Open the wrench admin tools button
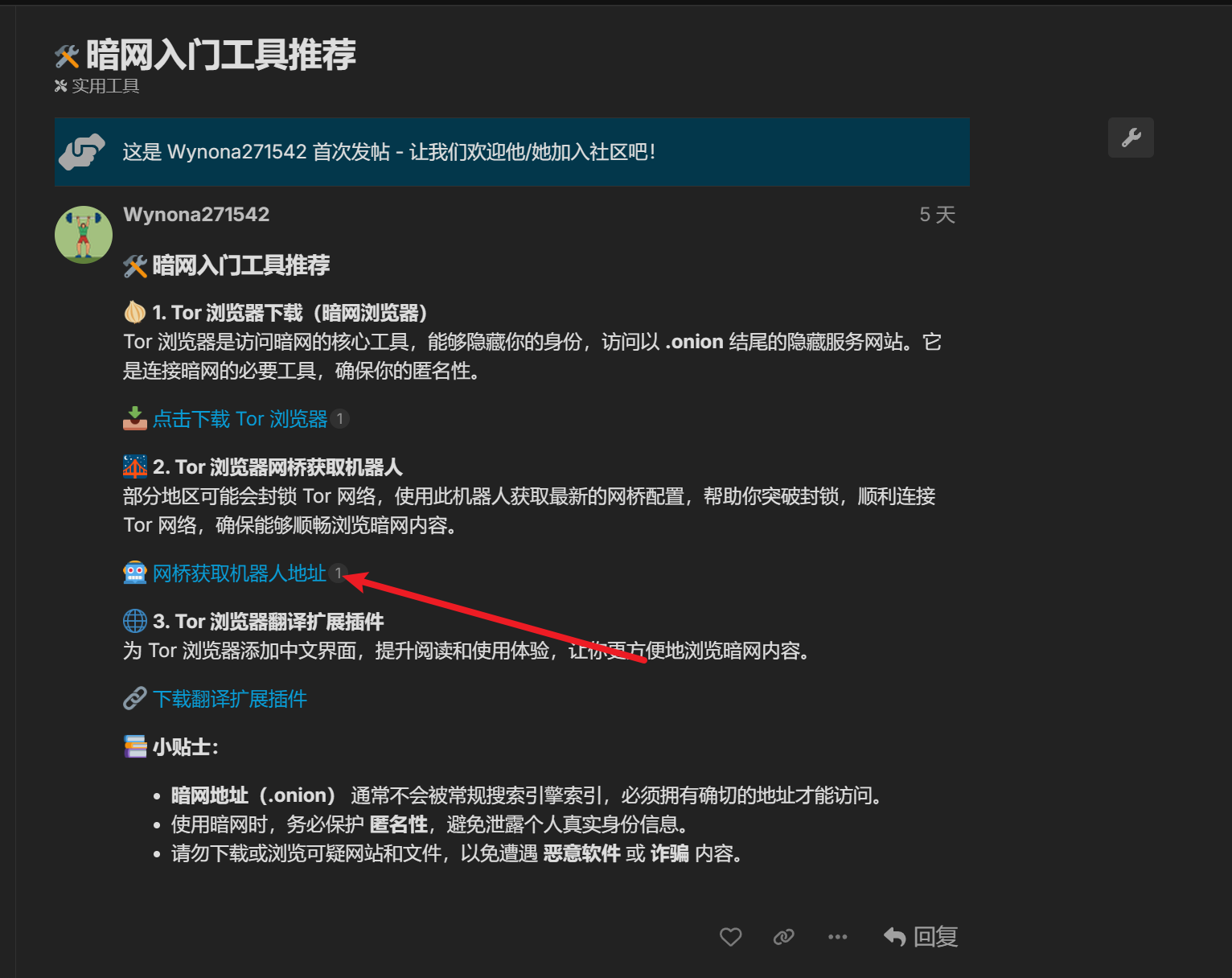This screenshot has height=978, width=1232. [1131, 138]
